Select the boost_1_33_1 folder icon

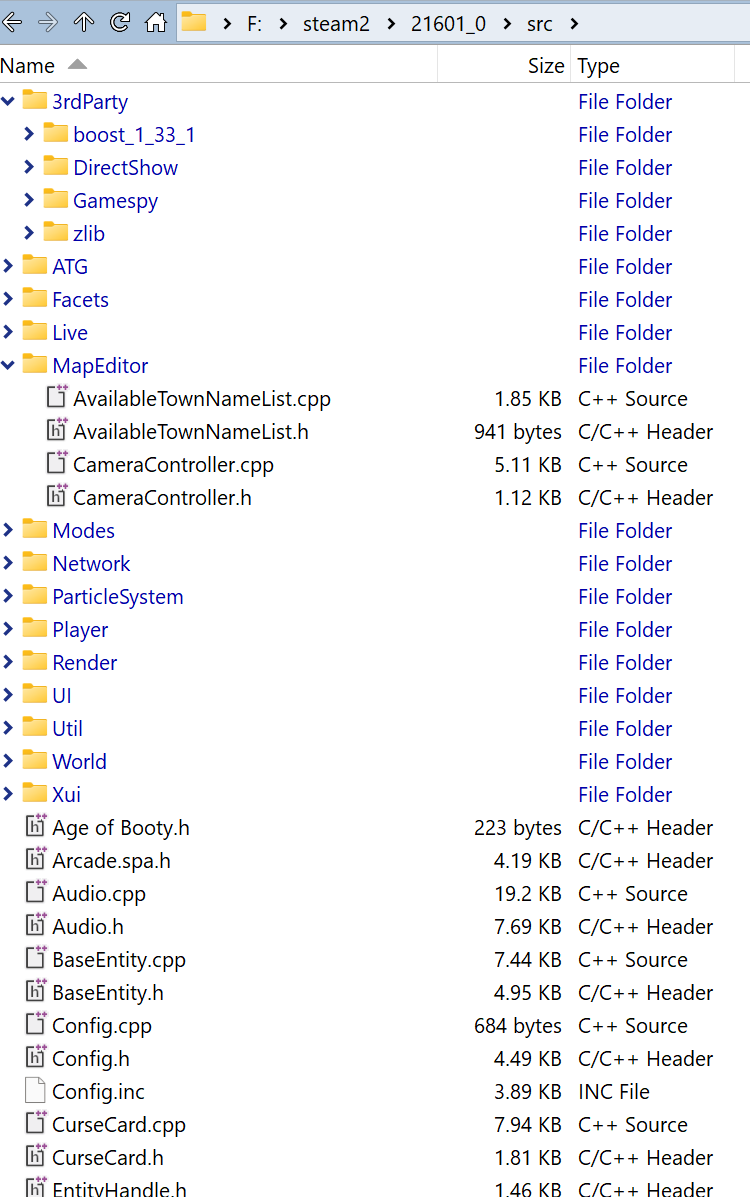pos(56,133)
